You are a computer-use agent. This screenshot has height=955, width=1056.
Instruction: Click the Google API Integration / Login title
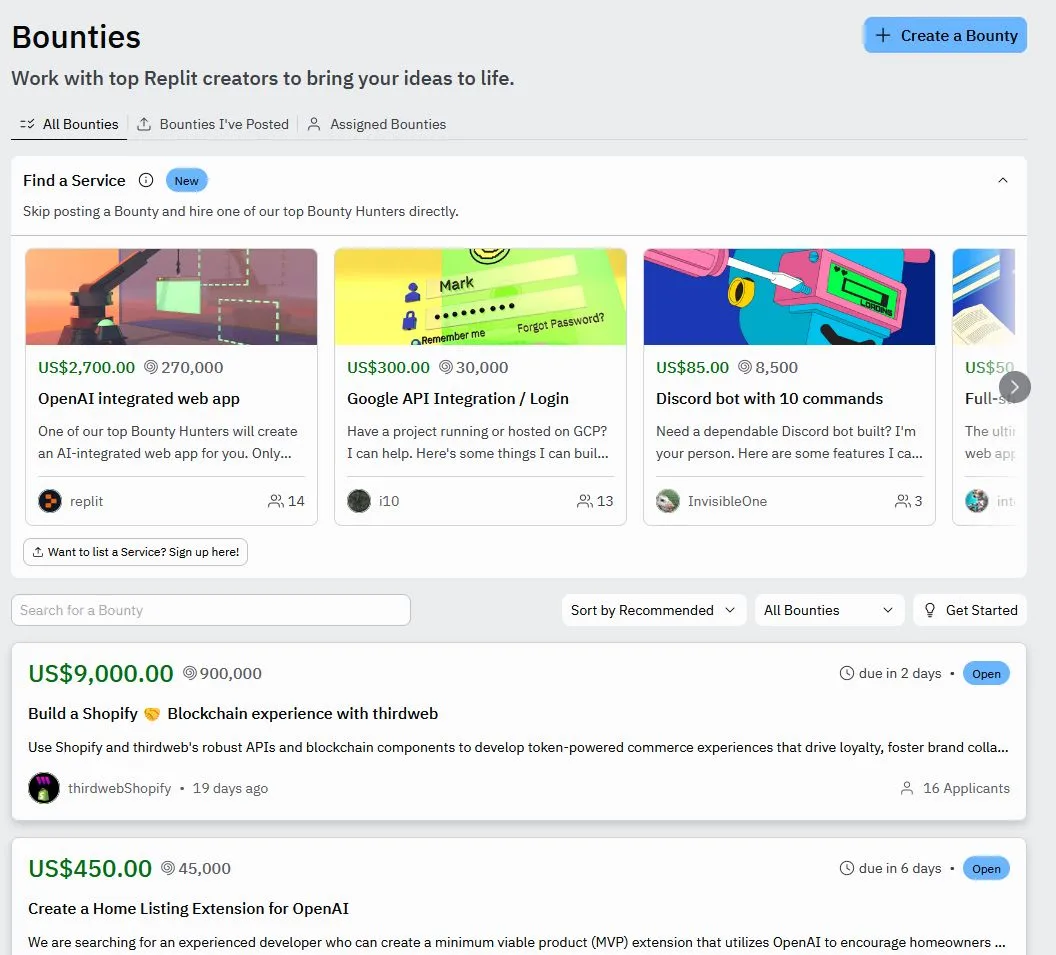457,398
